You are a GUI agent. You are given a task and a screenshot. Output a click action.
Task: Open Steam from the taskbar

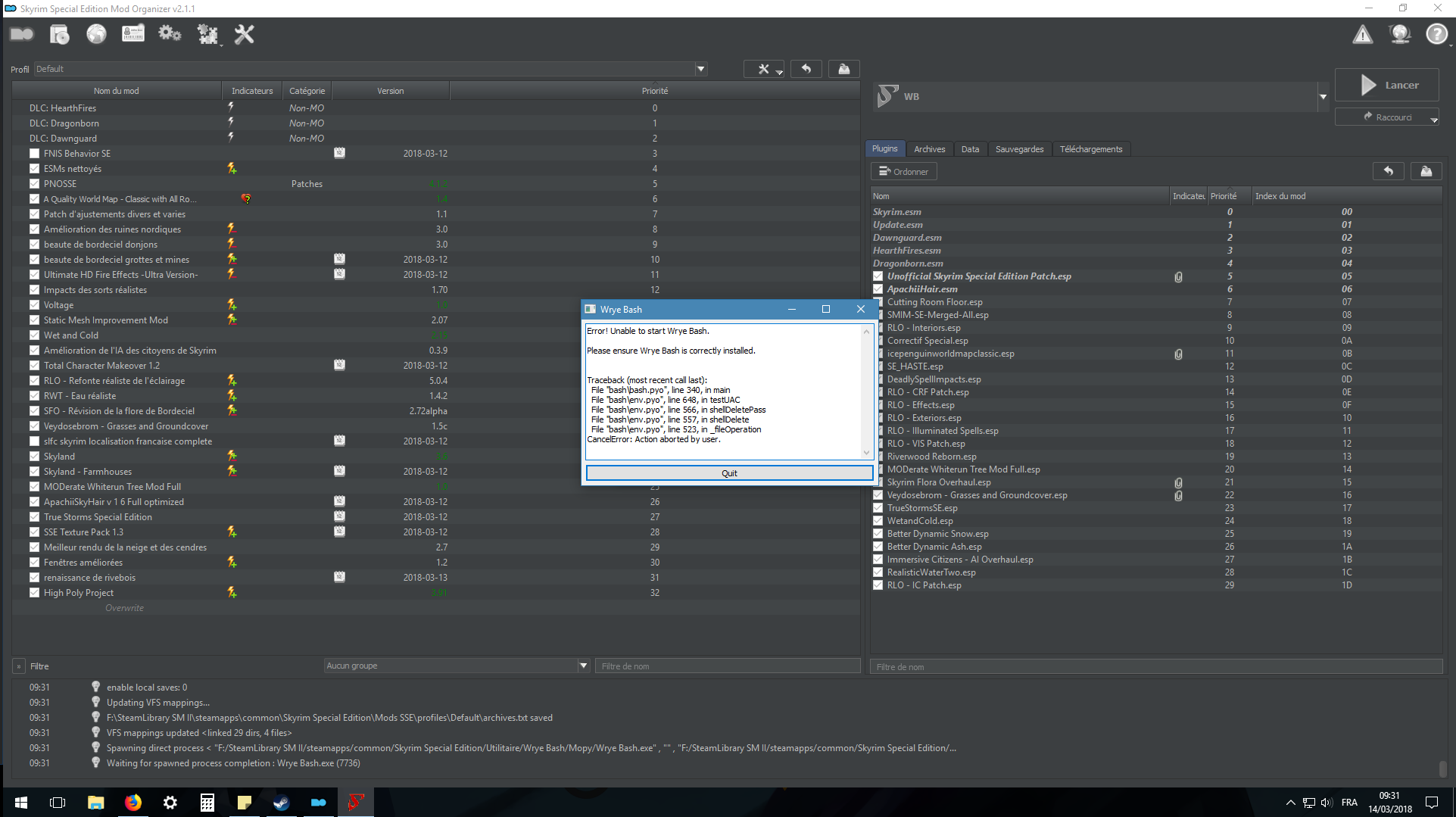pos(282,803)
